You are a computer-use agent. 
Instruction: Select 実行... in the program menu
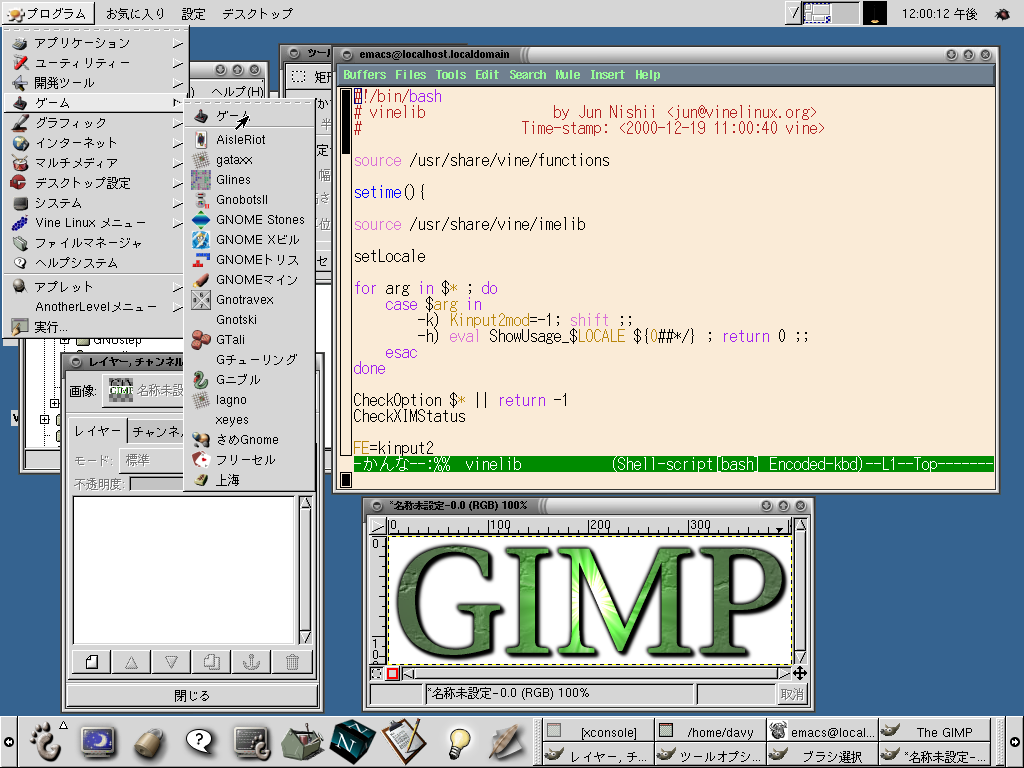coord(95,327)
